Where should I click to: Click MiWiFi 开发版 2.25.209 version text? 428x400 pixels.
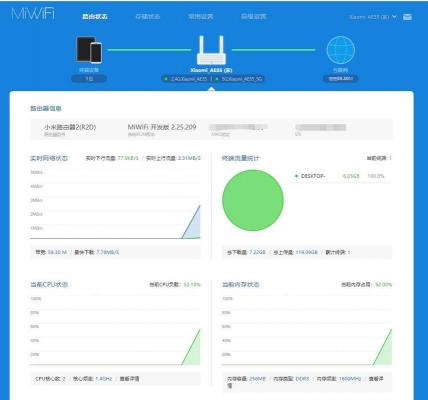[x=162, y=127]
